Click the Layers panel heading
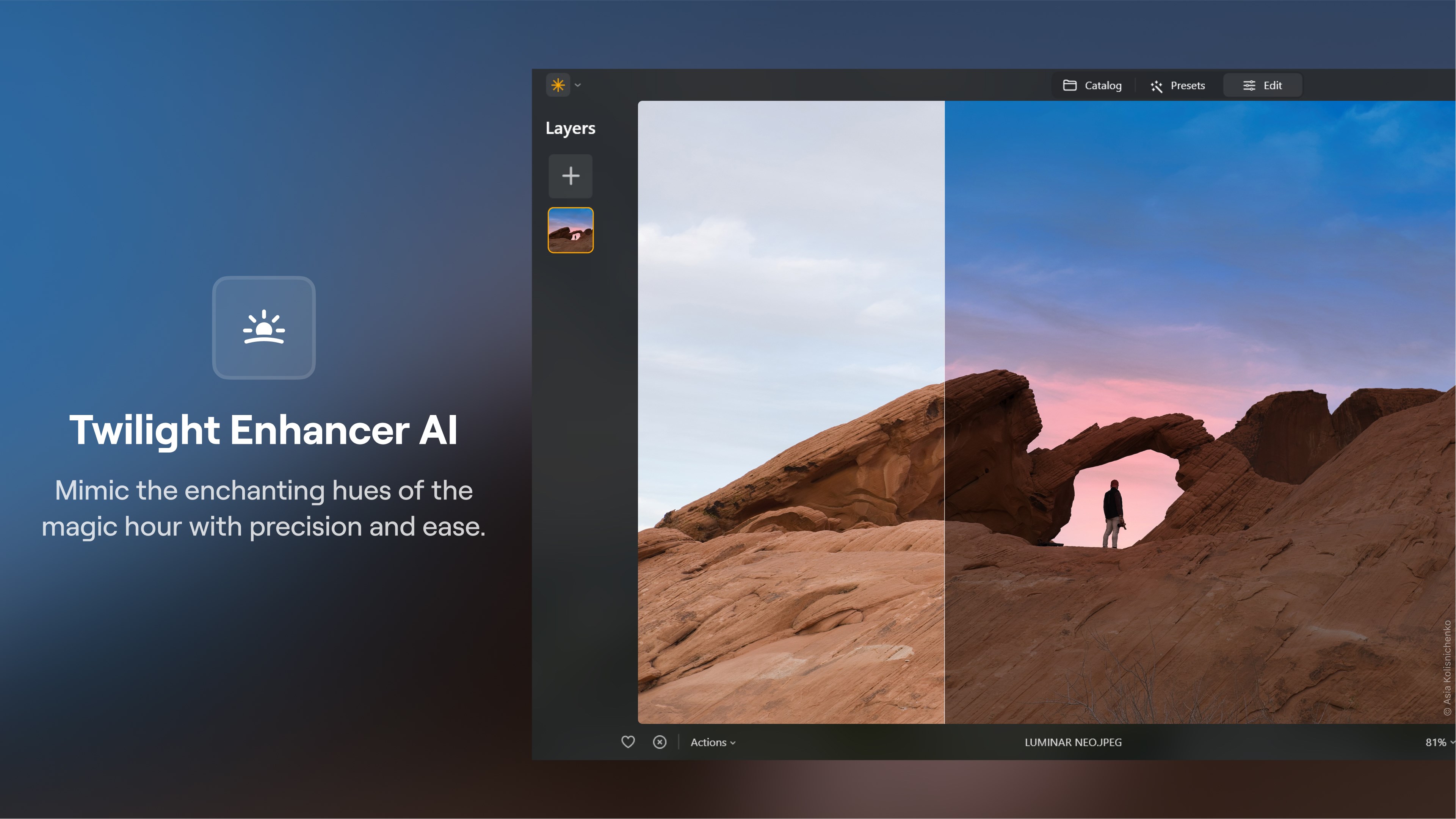The image size is (1456, 819). coord(570,128)
